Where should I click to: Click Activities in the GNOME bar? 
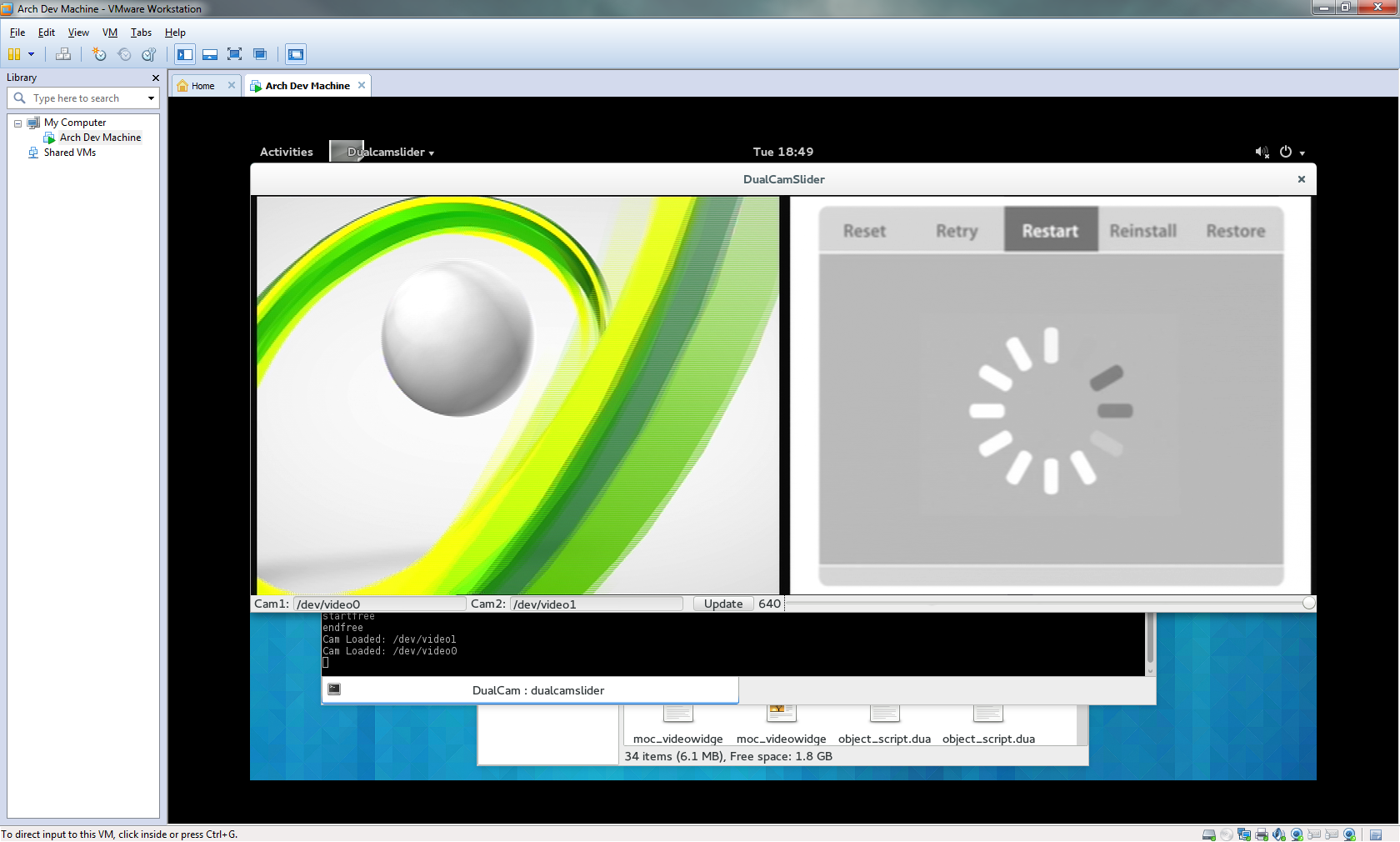coord(286,152)
